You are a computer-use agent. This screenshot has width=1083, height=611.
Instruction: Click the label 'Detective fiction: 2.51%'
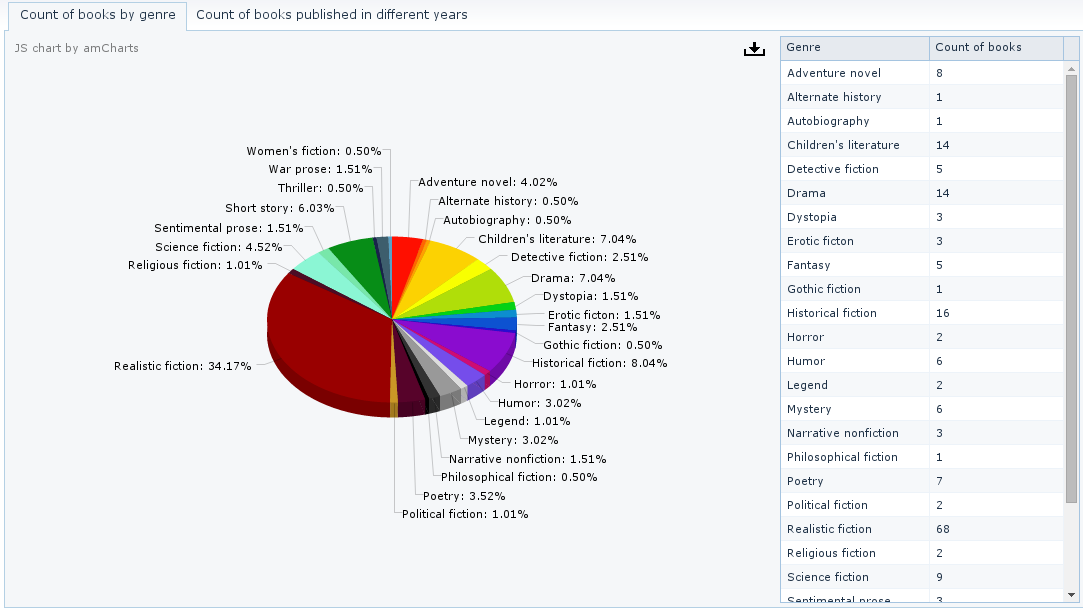click(x=579, y=258)
